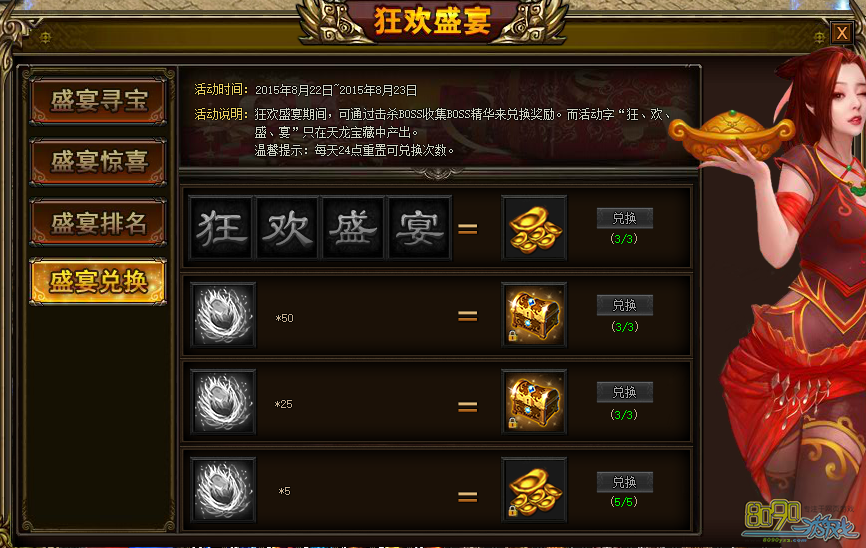Switch to the 盛宴惊喜 tab
The width and height of the screenshot is (866, 548).
pyautogui.click(x=98, y=162)
